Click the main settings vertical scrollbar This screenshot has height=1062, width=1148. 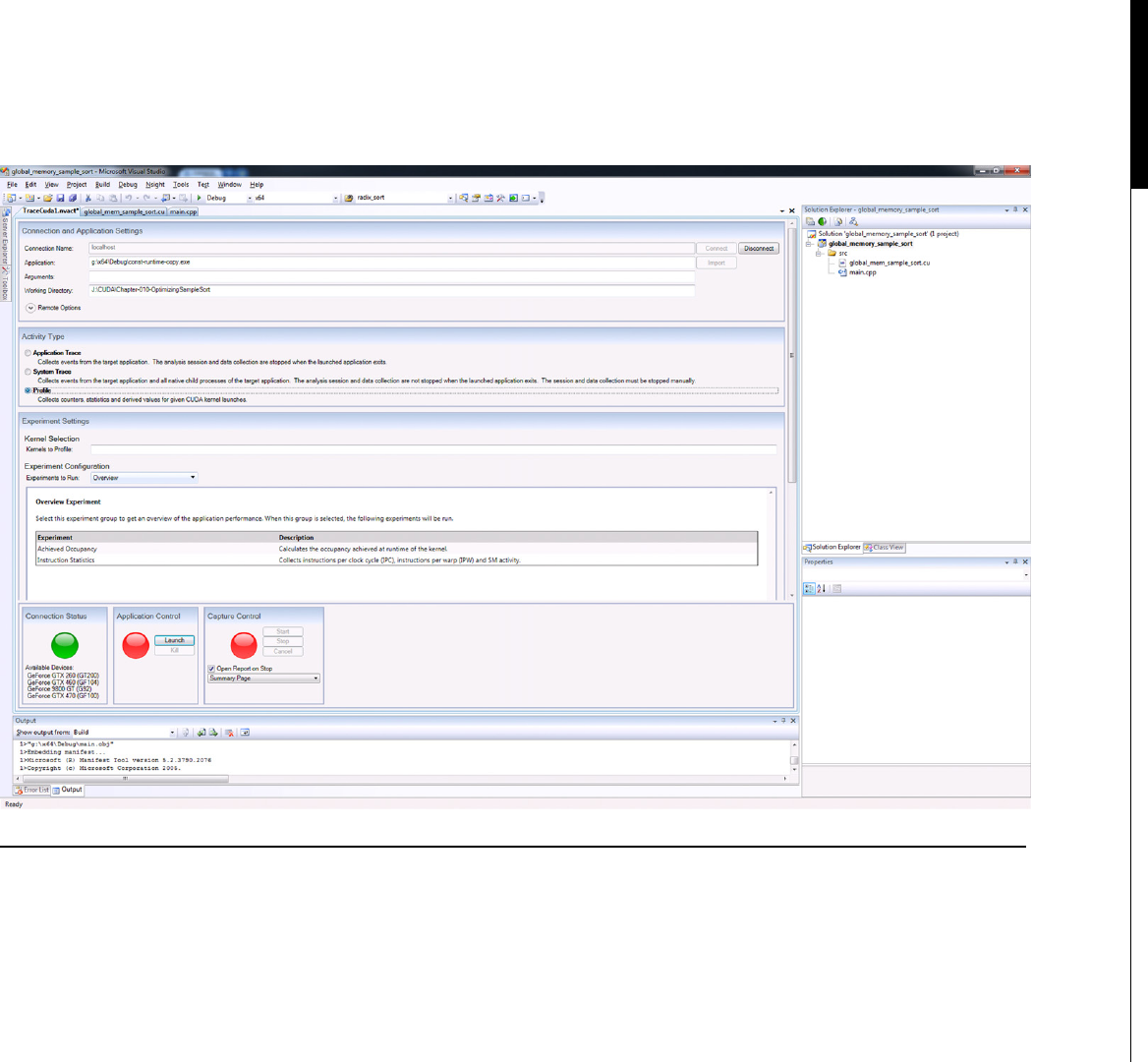point(791,355)
